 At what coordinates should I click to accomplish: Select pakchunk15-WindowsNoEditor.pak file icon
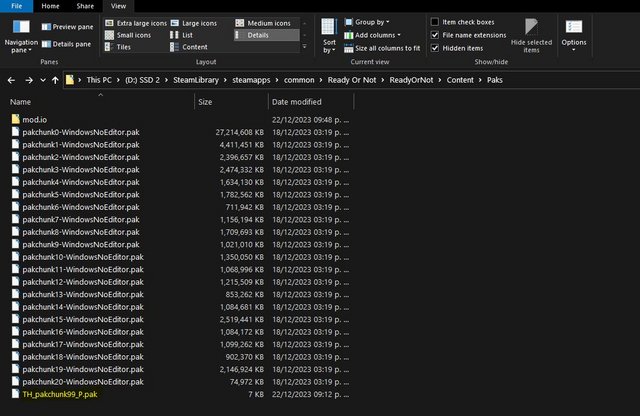[16, 319]
